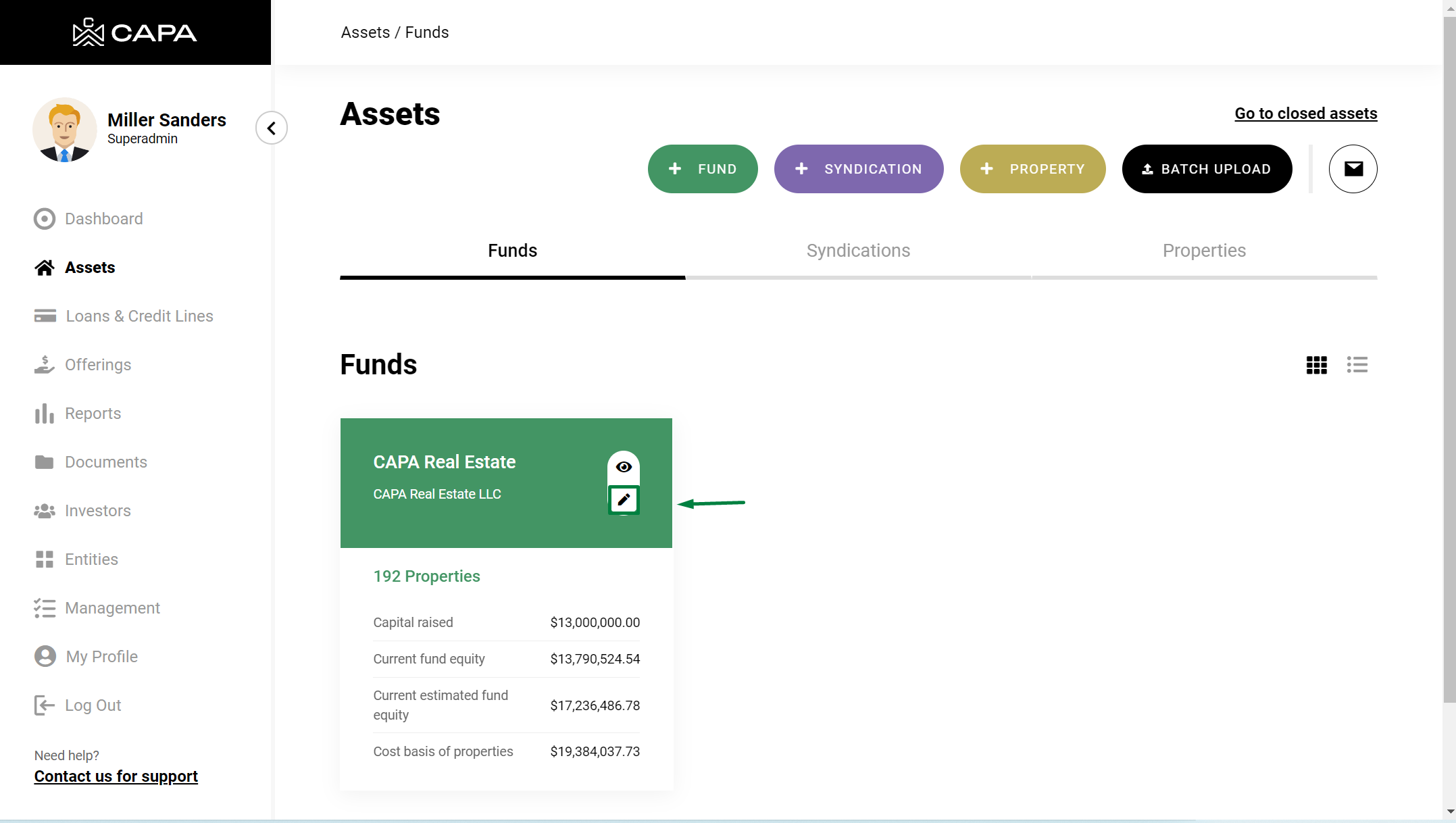The image size is (1456, 823).
Task: Click the Batch Upload button
Action: click(1207, 169)
